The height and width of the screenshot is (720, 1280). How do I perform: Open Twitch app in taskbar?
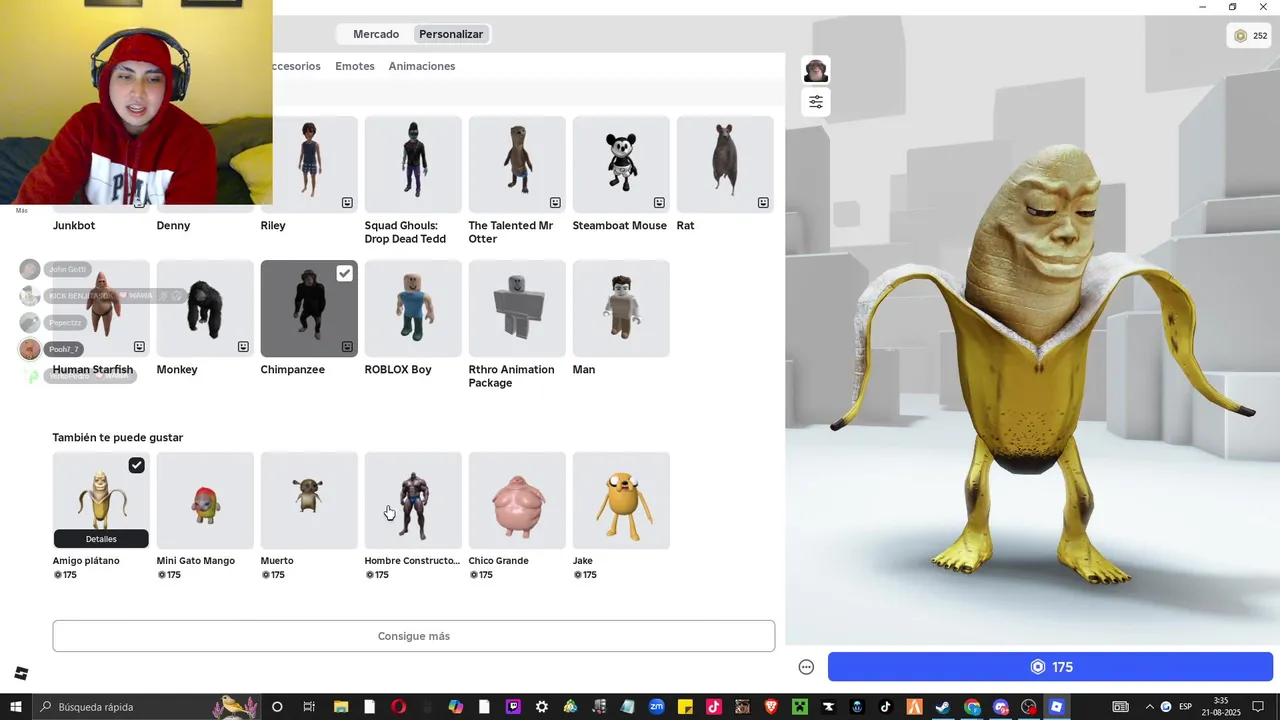point(513,707)
